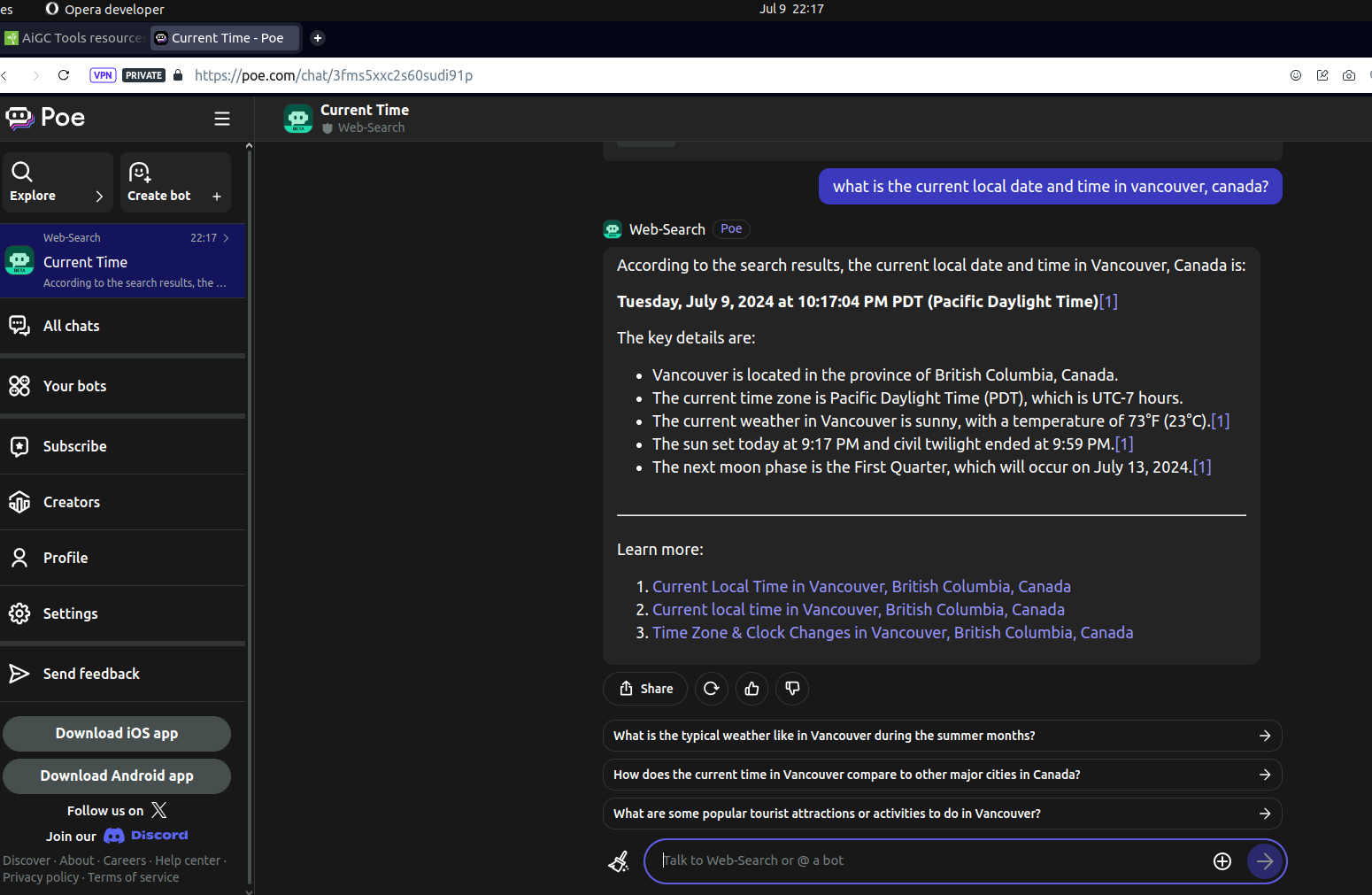Click Download iOS app button
The width and height of the screenshot is (1372, 895).
coord(117,733)
